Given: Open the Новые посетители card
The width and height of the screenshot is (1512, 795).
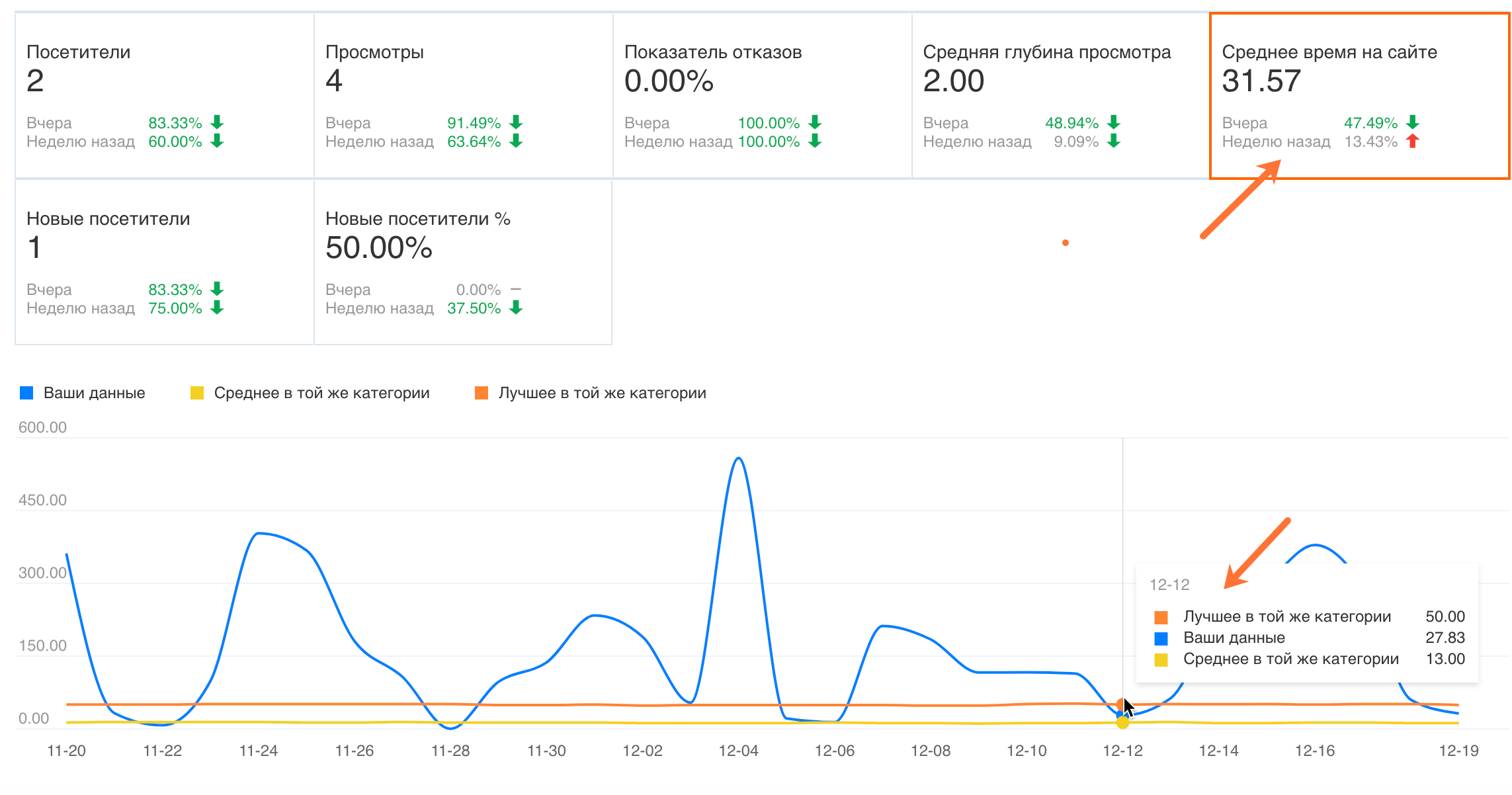Looking at the screenshot, I should tap(164, 262).
